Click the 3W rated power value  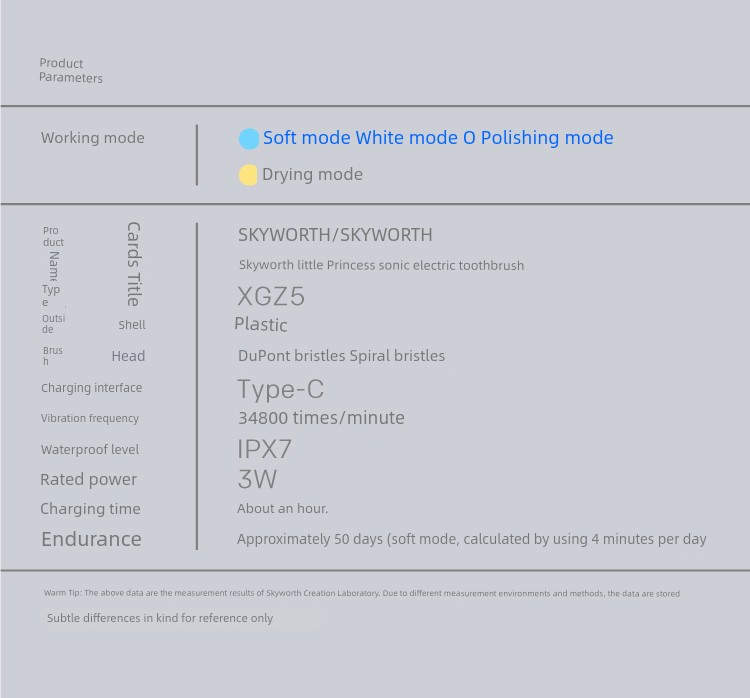tap(257, 479)
